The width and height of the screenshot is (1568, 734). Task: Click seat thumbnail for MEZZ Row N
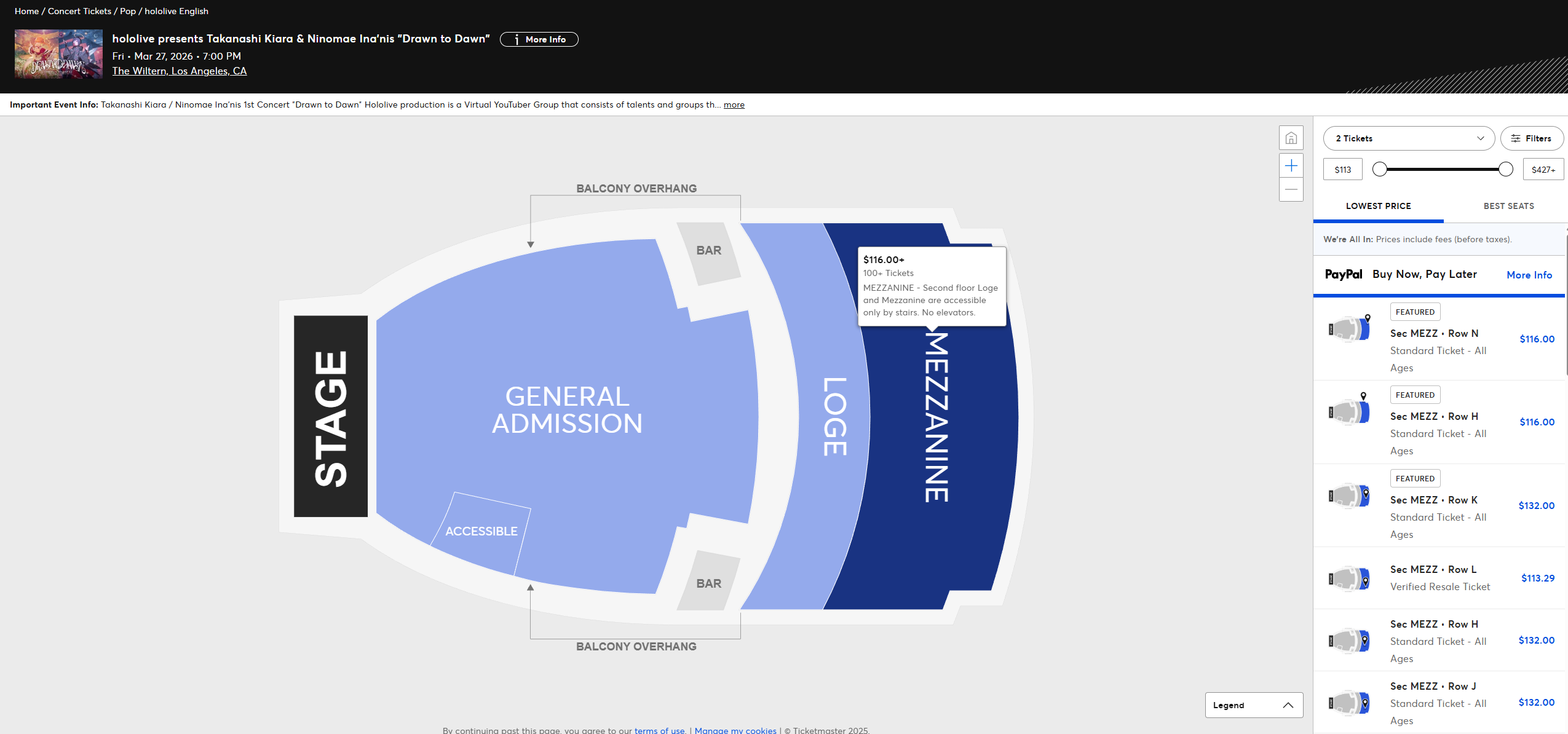[x=1349, y=329]
